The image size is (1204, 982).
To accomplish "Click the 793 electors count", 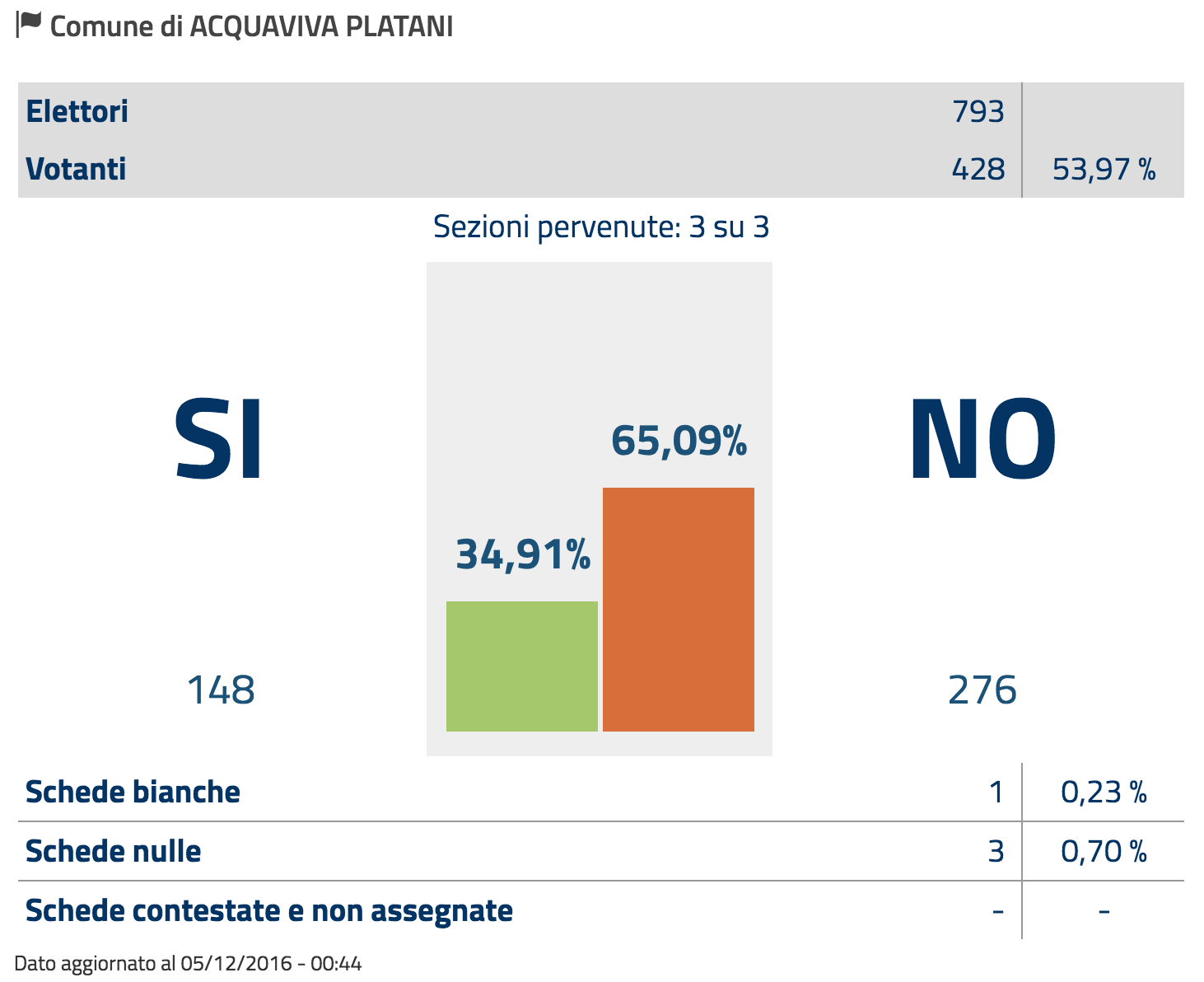I will (x=978, y=111).
